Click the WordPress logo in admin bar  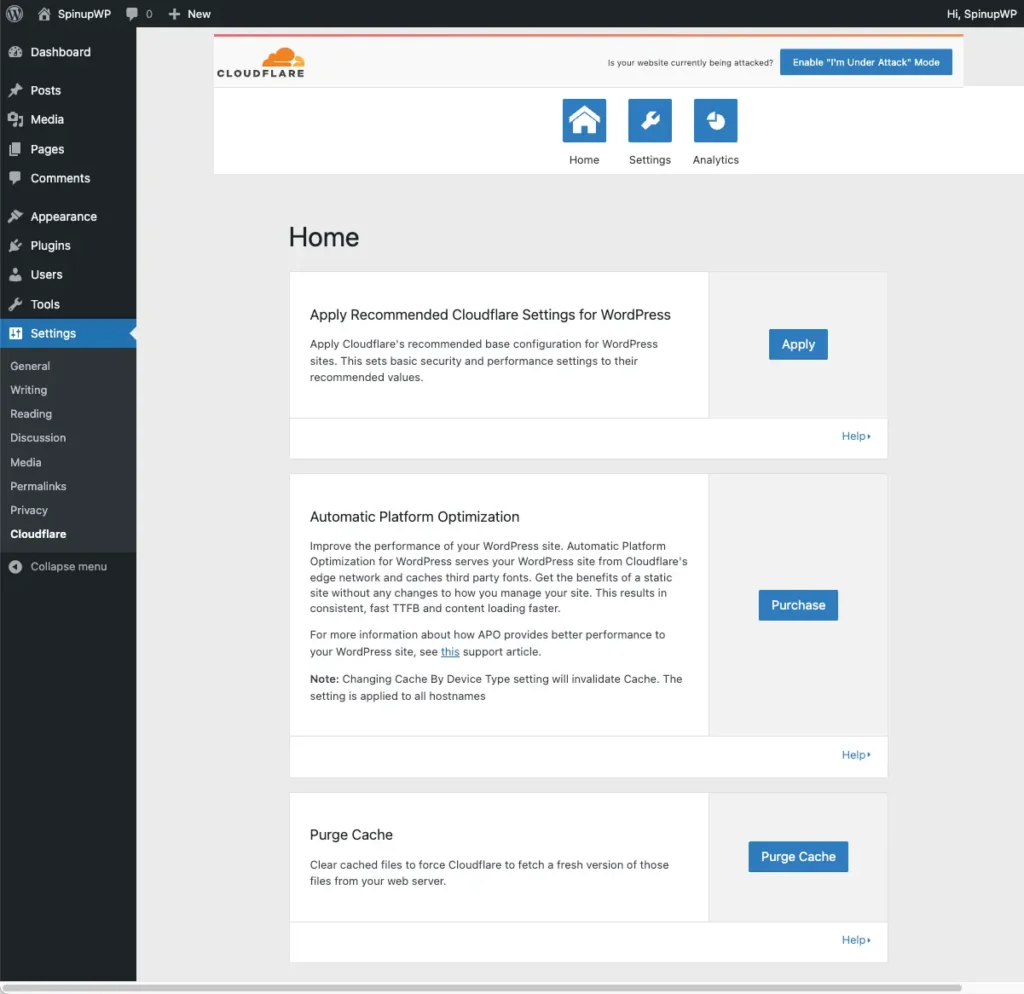click(13, 13)
